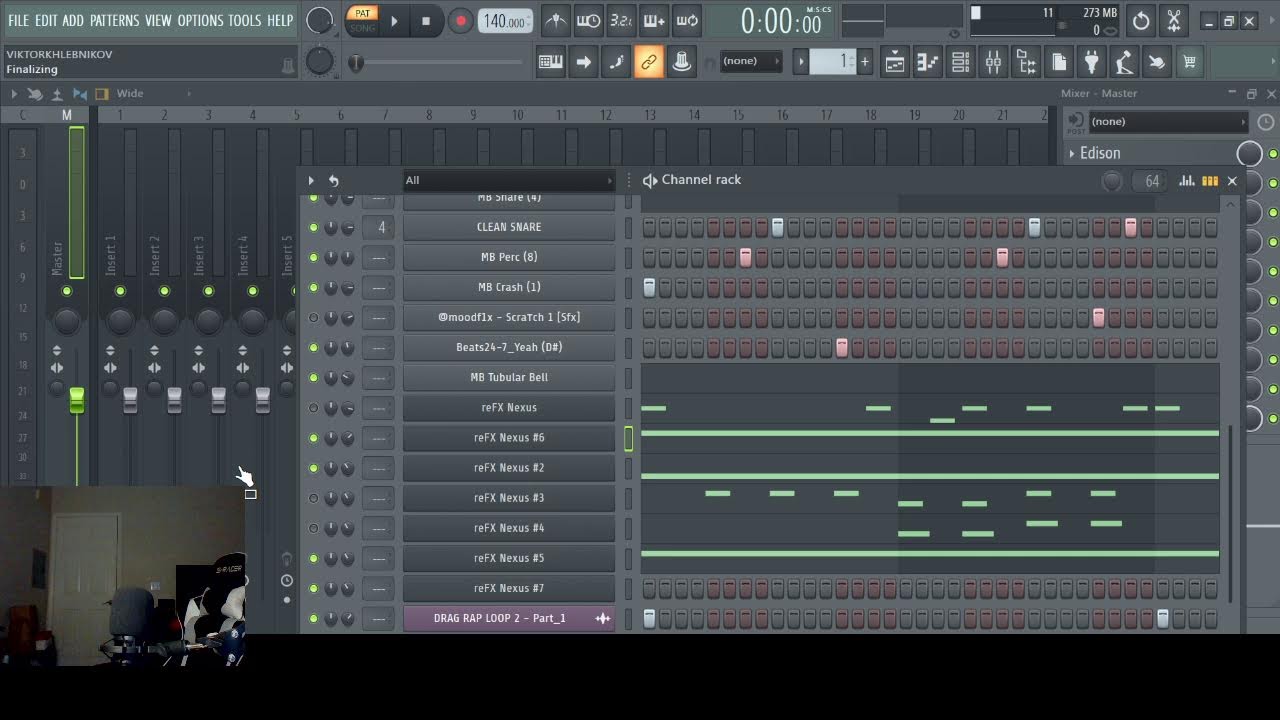This screenshot has width=1280, height=720.
Task: Open the TOOLS menu
Action: [x=245, y=20]
